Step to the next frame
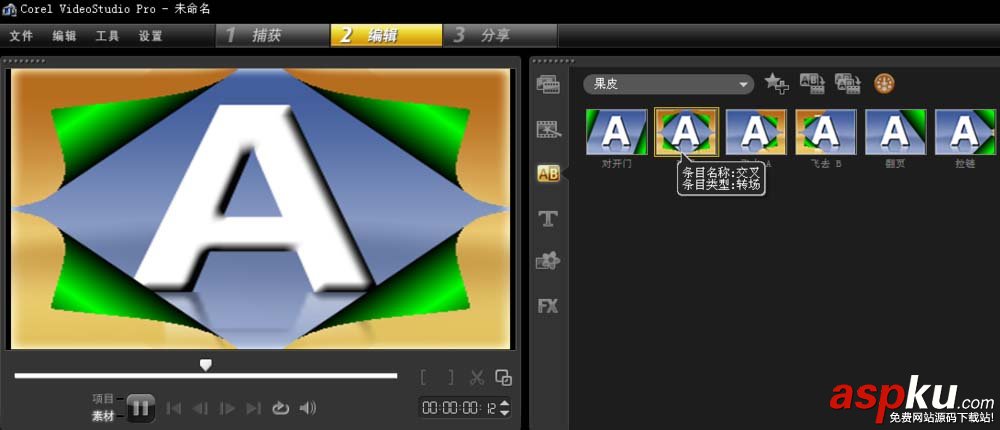Image resolution: width=1000 pixels, height=430 pixels. (227, 408)
